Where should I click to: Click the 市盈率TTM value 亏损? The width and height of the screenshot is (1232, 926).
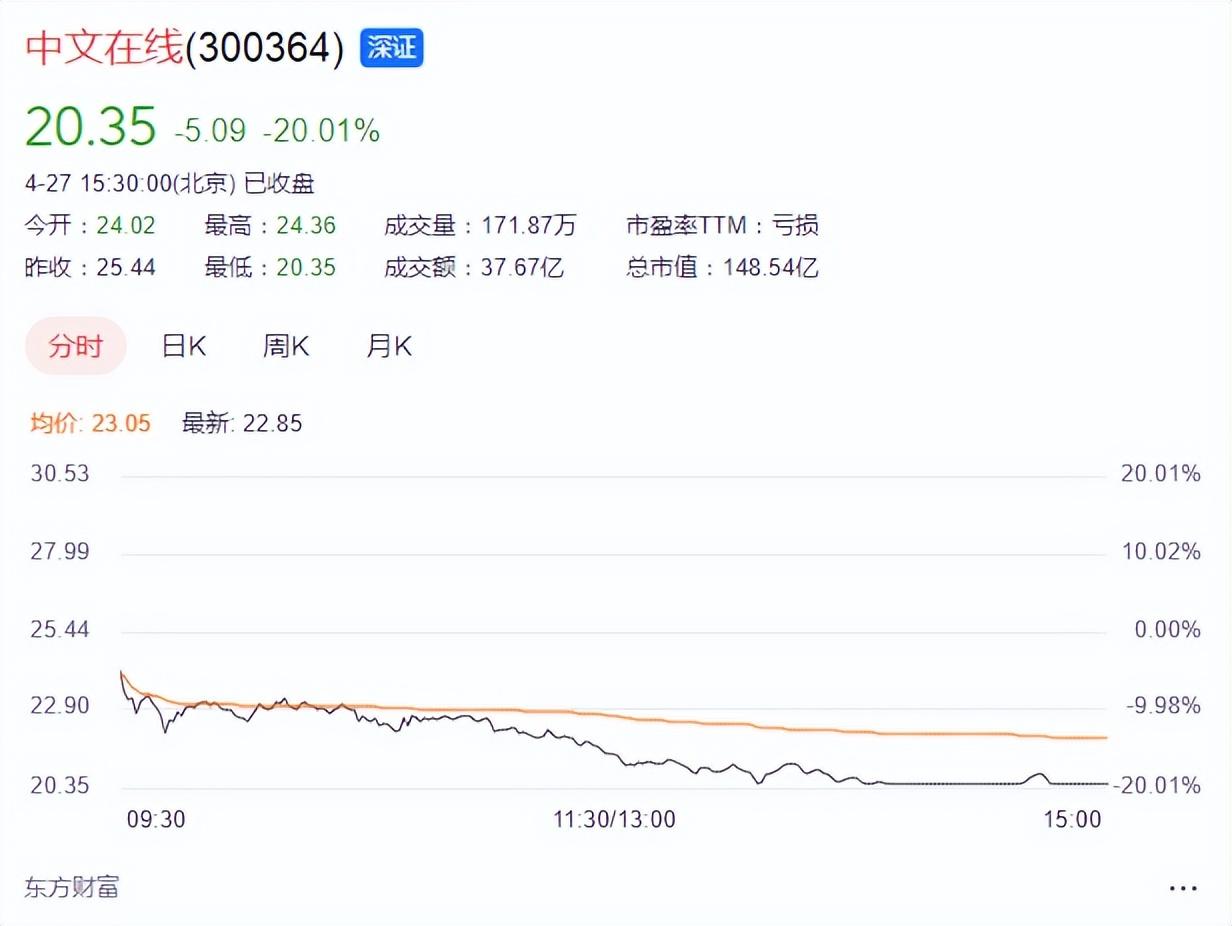[x=795, y=226]
